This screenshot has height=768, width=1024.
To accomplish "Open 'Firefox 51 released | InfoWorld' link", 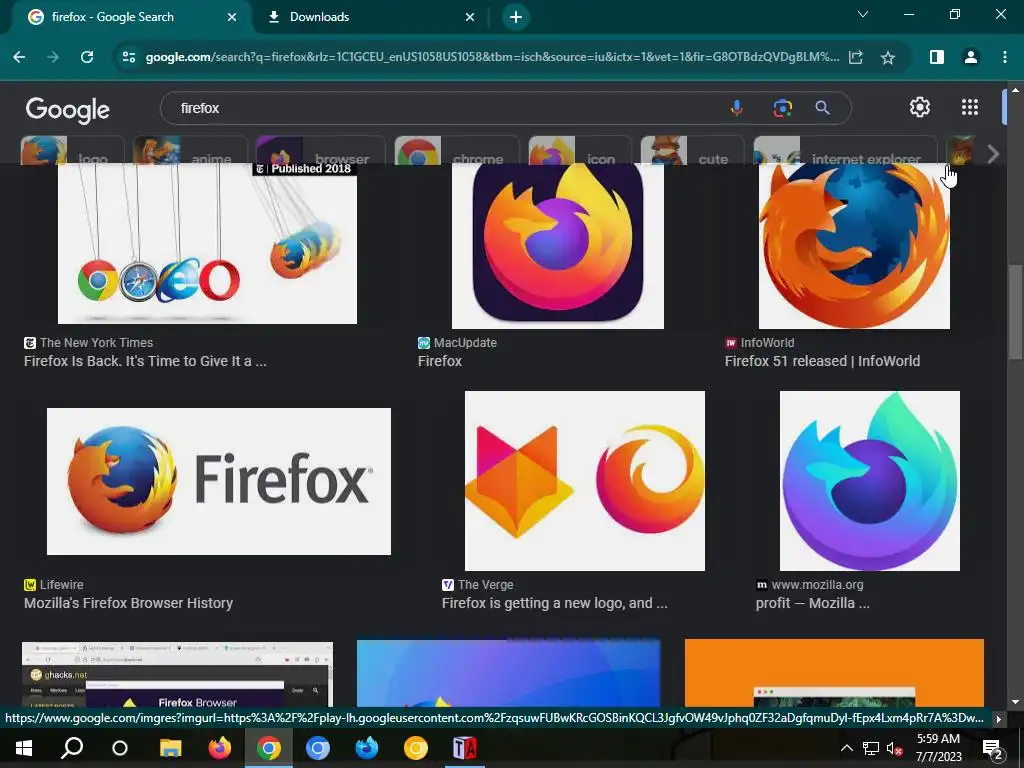I will click(822, 361).
